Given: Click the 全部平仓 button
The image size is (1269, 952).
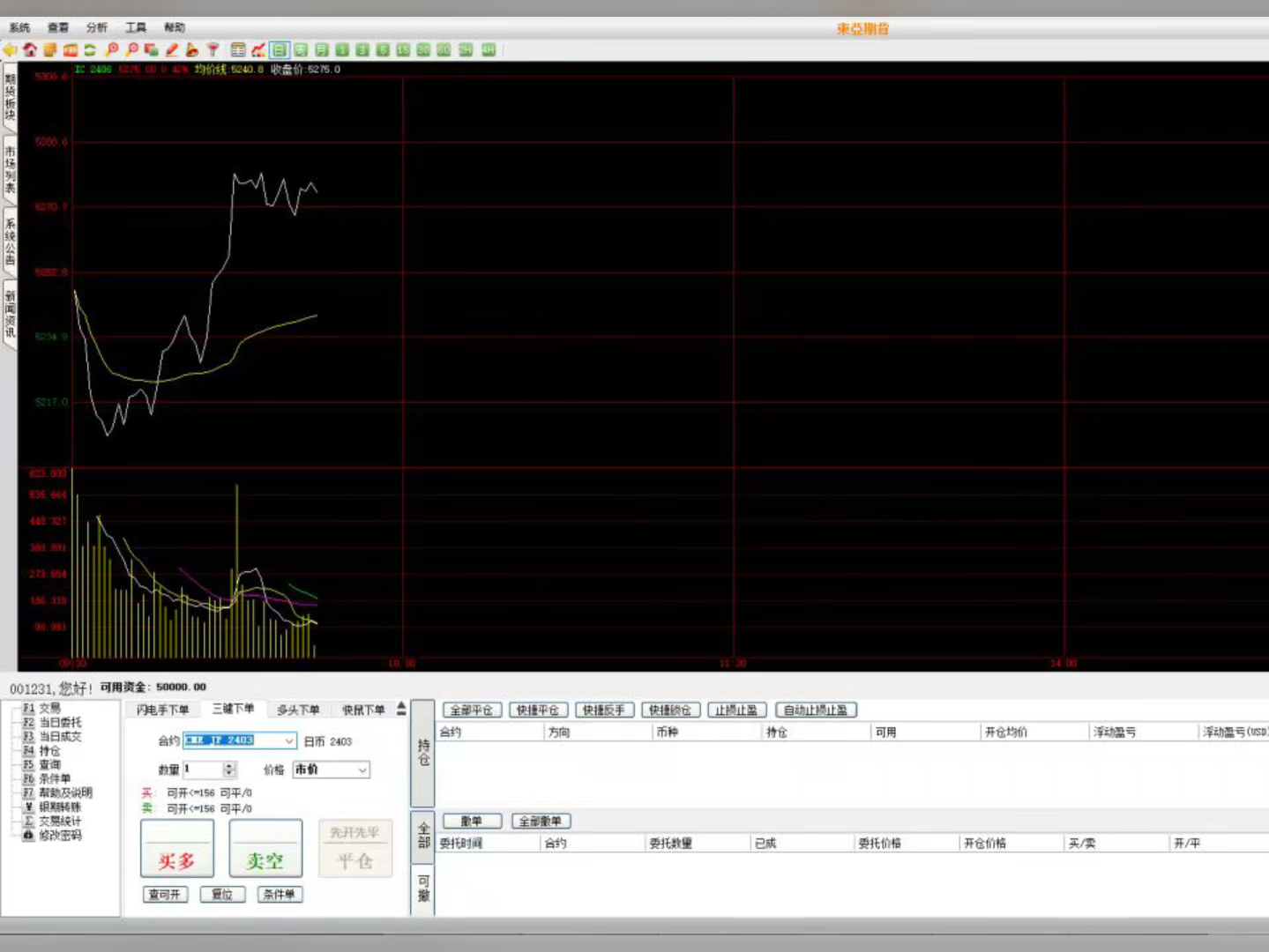Looking at the screenshot, I should point(472,710).
